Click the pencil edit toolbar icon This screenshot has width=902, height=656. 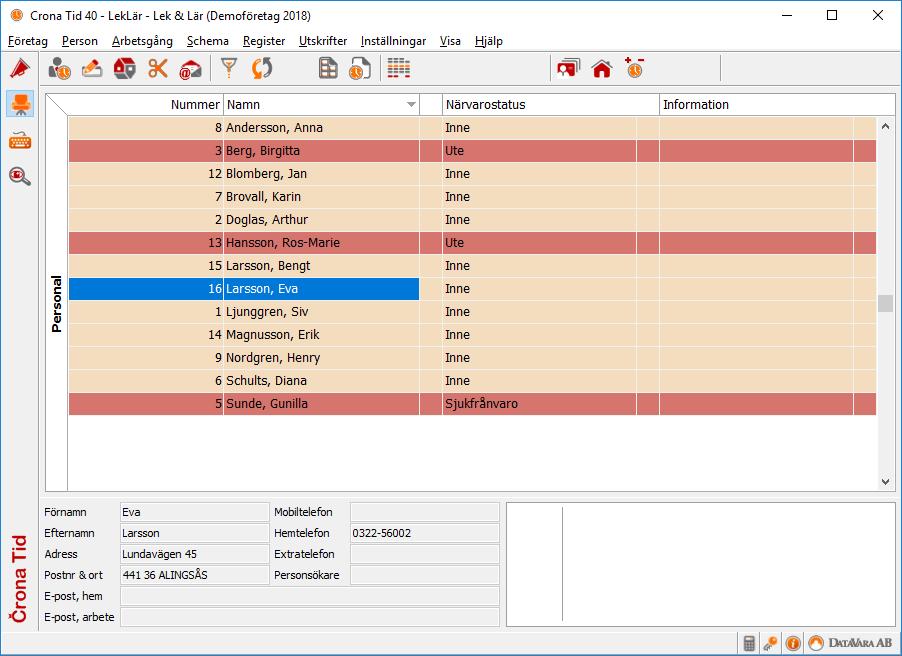[x=92, y=68]
